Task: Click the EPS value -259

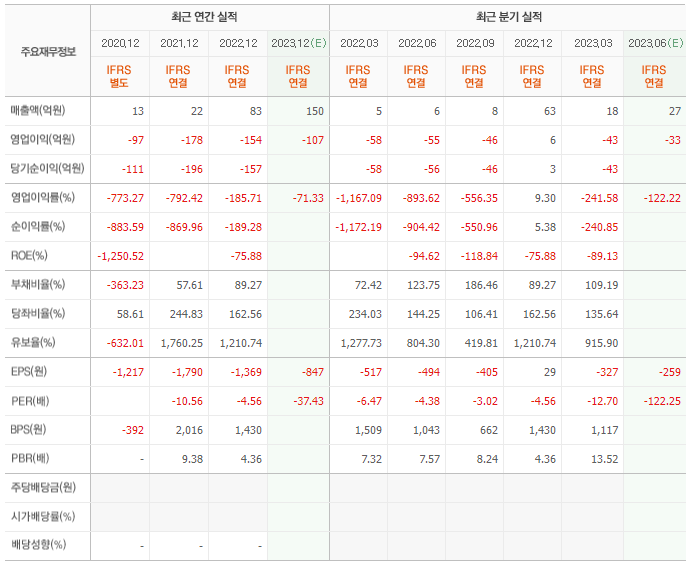Action: tap(670, 372)
